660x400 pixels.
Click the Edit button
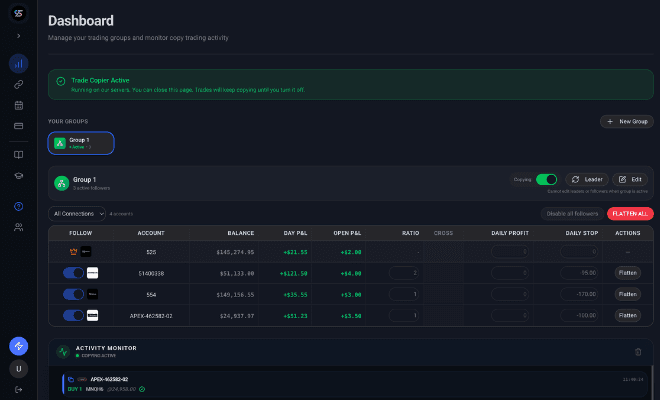[630, 180]
